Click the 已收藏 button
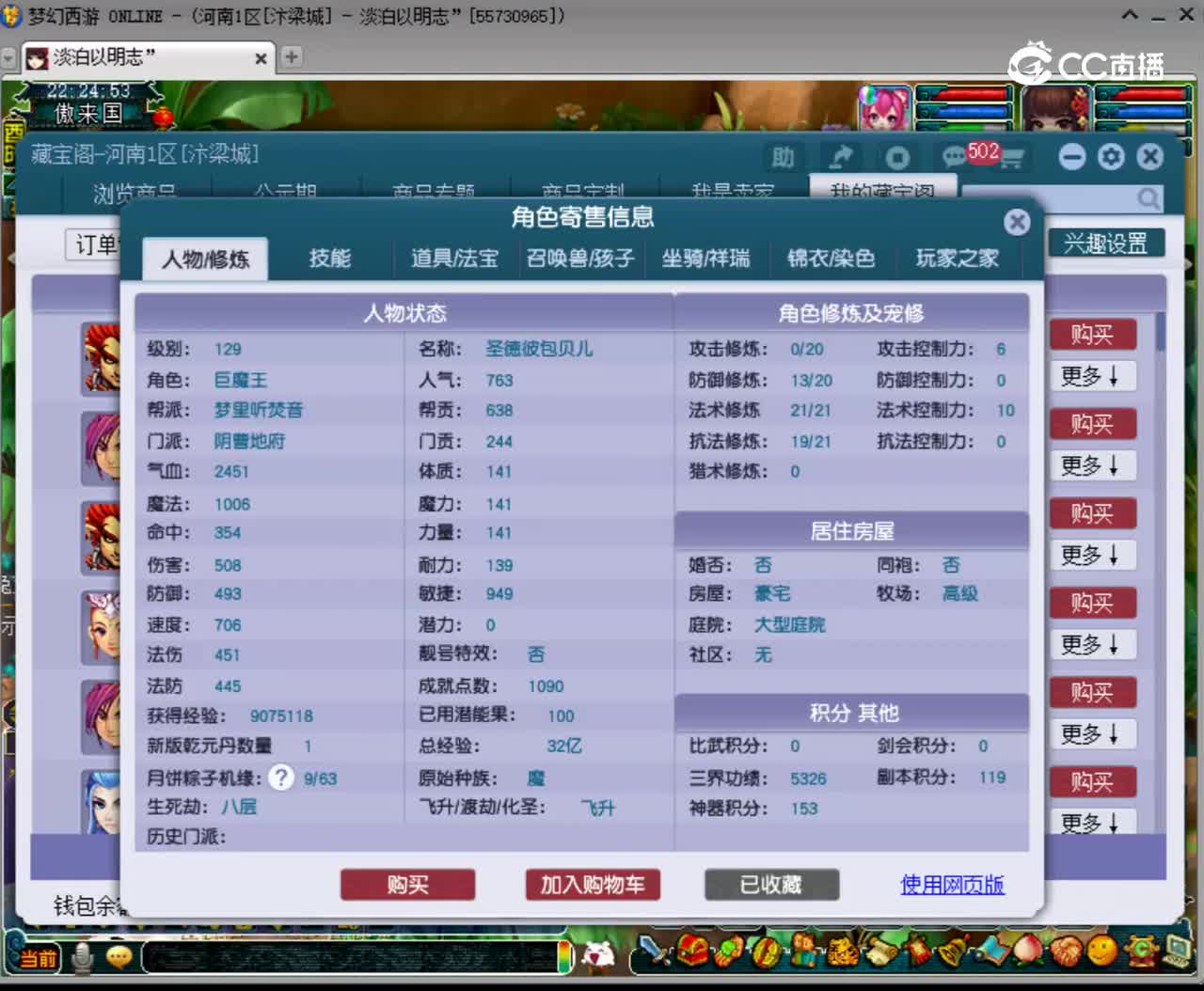This screenshot has width=1204, height=991. (771, 885)
